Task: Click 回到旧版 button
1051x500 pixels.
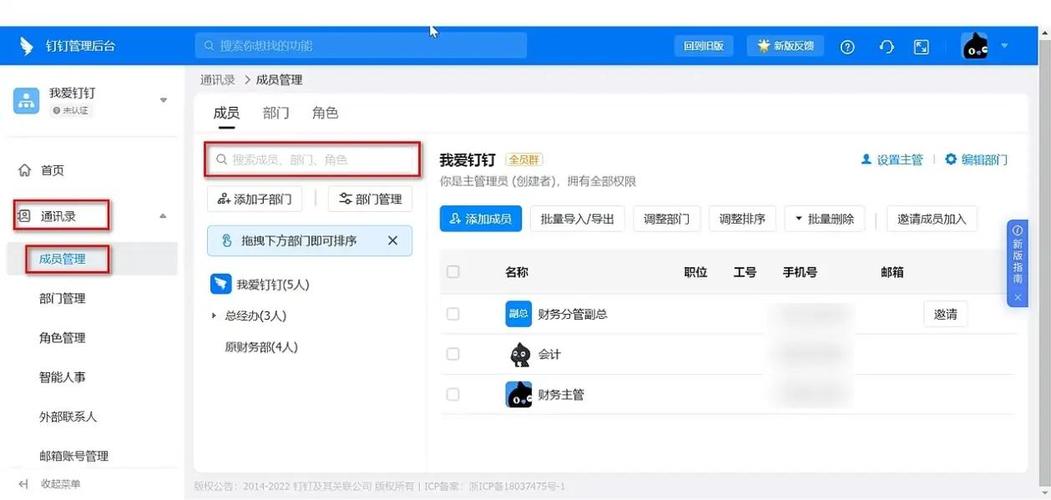Action: (703, 46)
